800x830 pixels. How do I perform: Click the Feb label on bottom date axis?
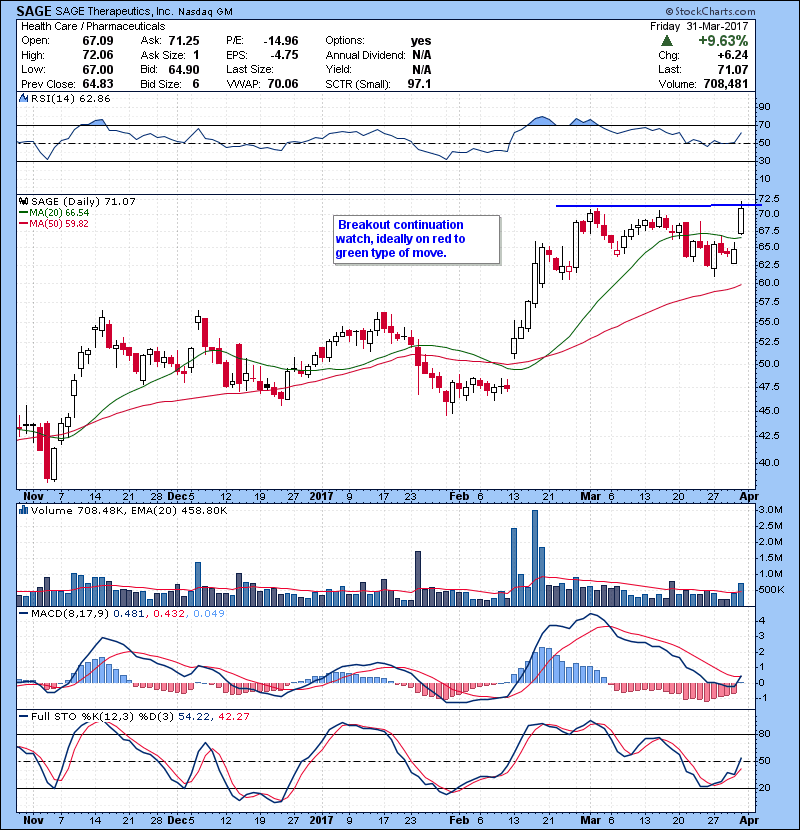(x=459, y=820)
